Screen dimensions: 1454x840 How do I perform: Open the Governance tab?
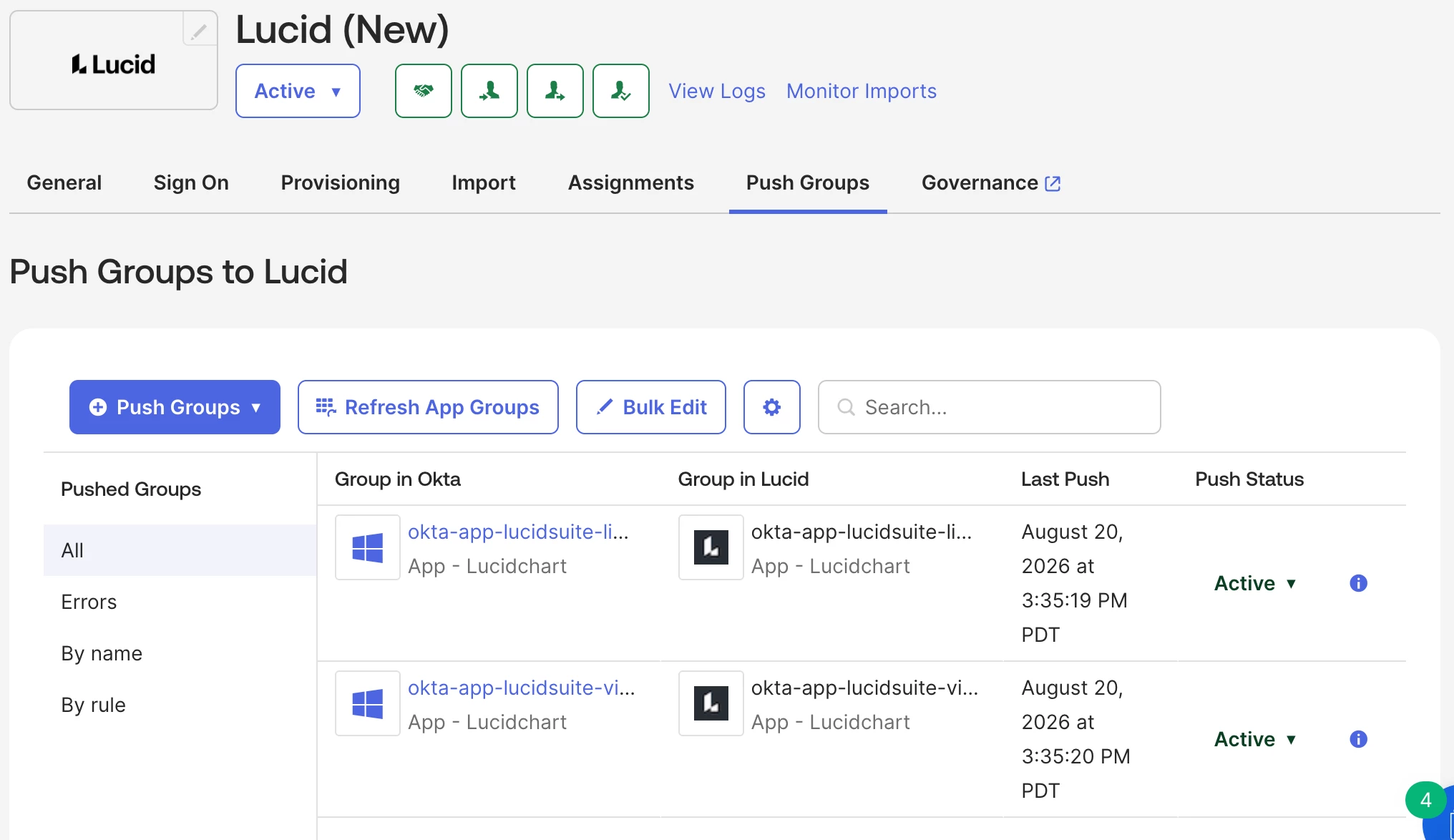coord(991,183)
